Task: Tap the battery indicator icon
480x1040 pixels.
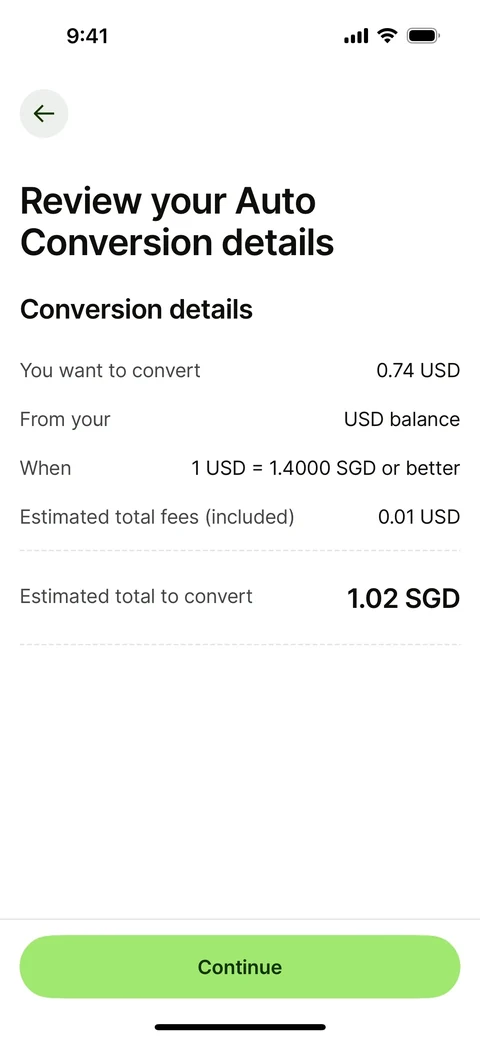Action: point(424,36)
